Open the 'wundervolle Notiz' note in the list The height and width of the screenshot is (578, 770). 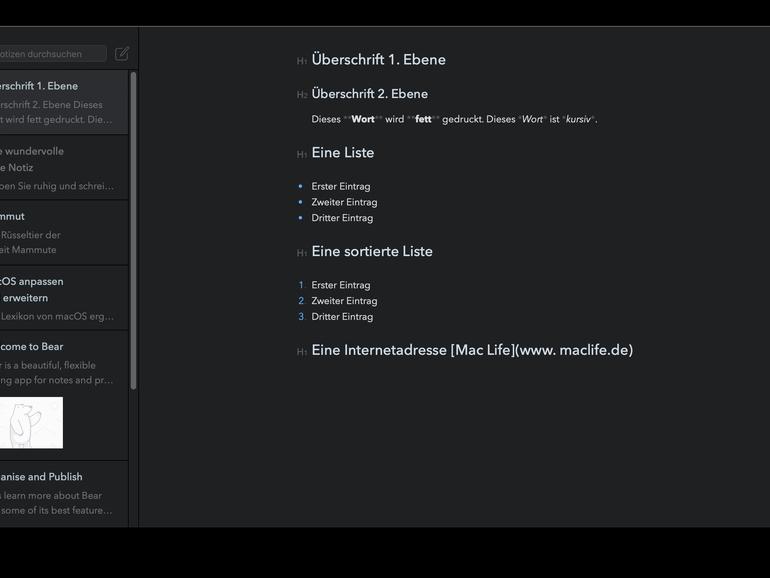[62, 168]
